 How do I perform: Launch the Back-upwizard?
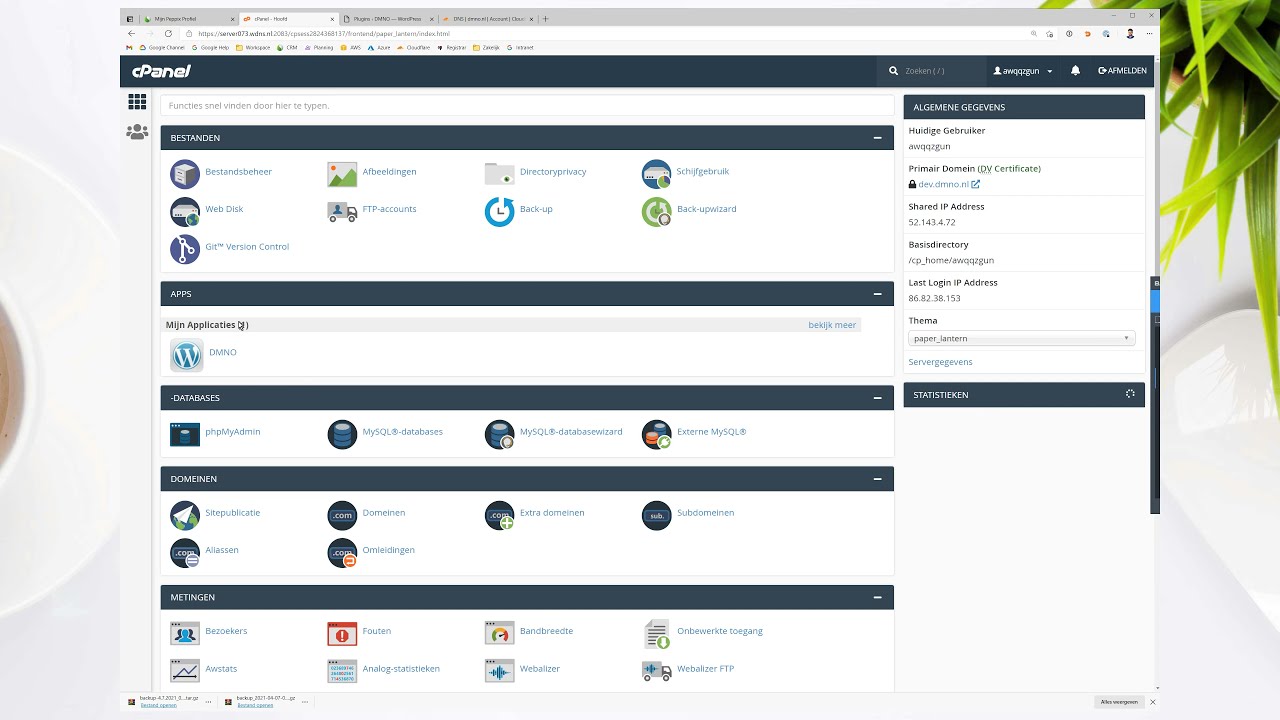point(706,209)
